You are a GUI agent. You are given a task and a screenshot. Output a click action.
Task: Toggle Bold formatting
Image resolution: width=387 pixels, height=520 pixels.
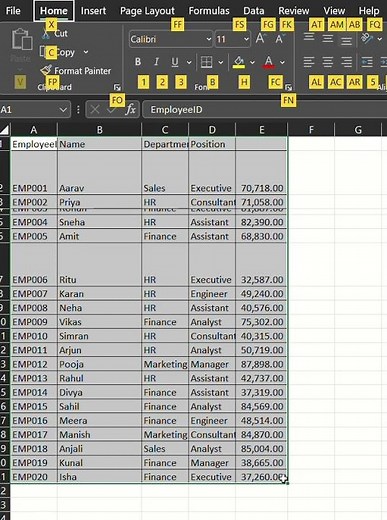click(x=138, y=62)
